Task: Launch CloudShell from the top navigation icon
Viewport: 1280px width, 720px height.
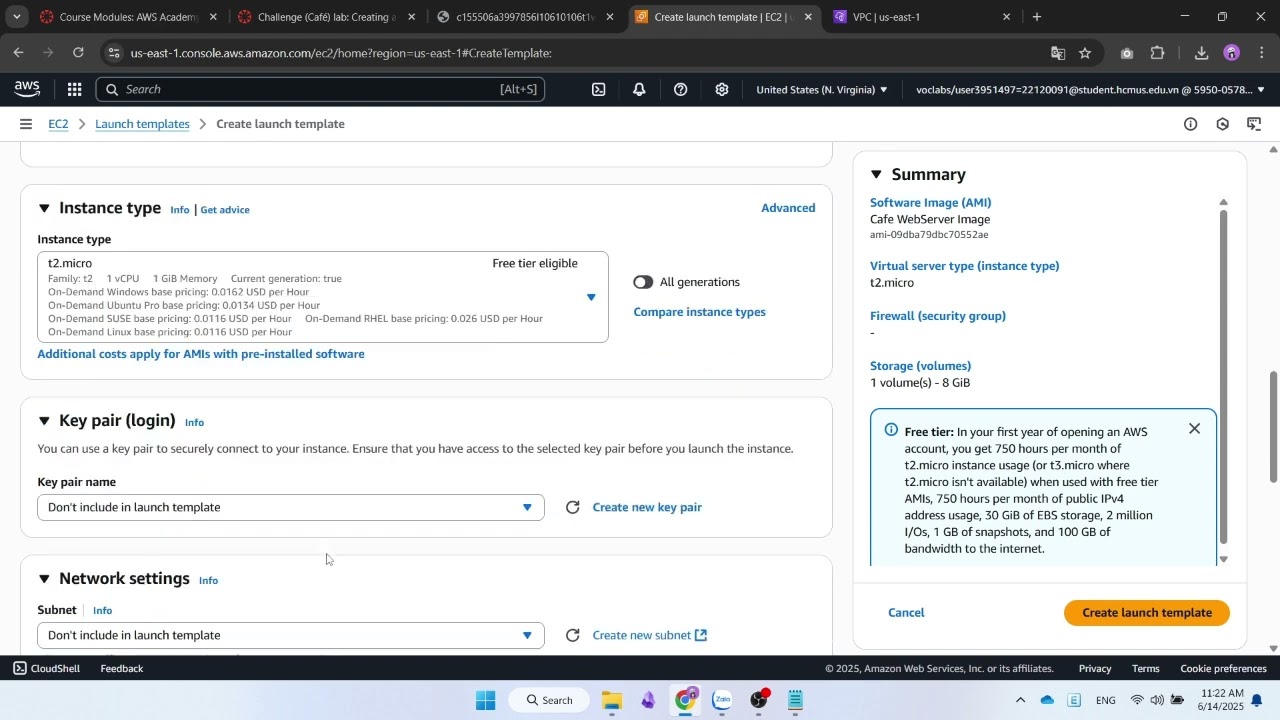Action: pyautogui.click(x=598, y=89)
